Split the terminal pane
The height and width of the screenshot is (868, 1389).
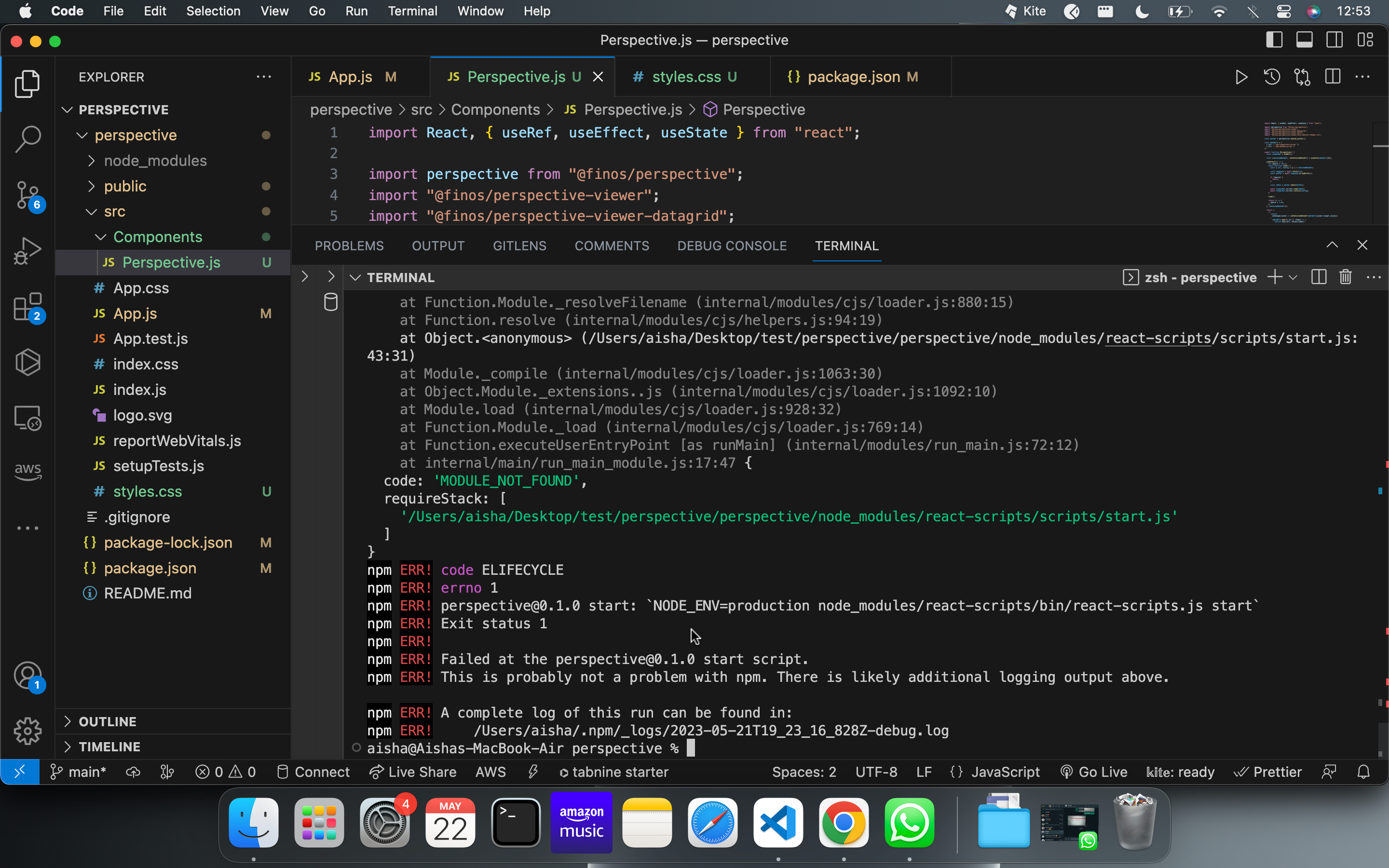pos(1319,277)
